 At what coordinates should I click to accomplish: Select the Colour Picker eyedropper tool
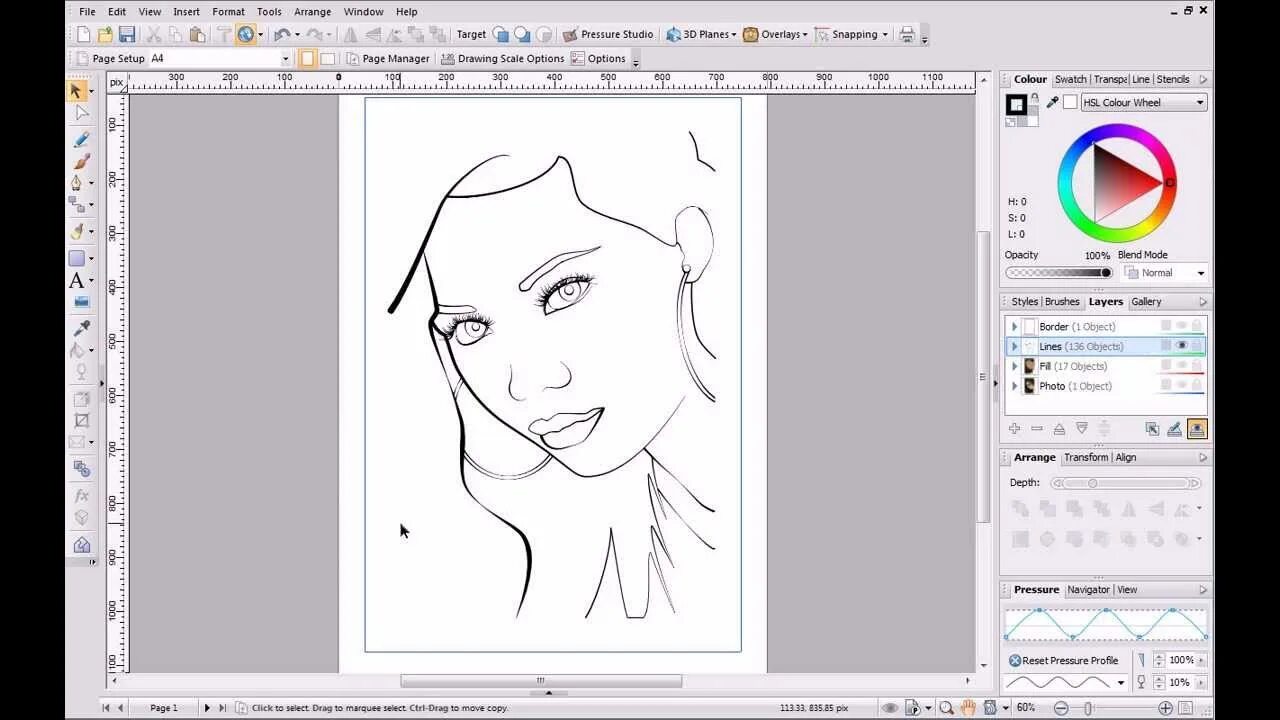[x=81, y=327]
